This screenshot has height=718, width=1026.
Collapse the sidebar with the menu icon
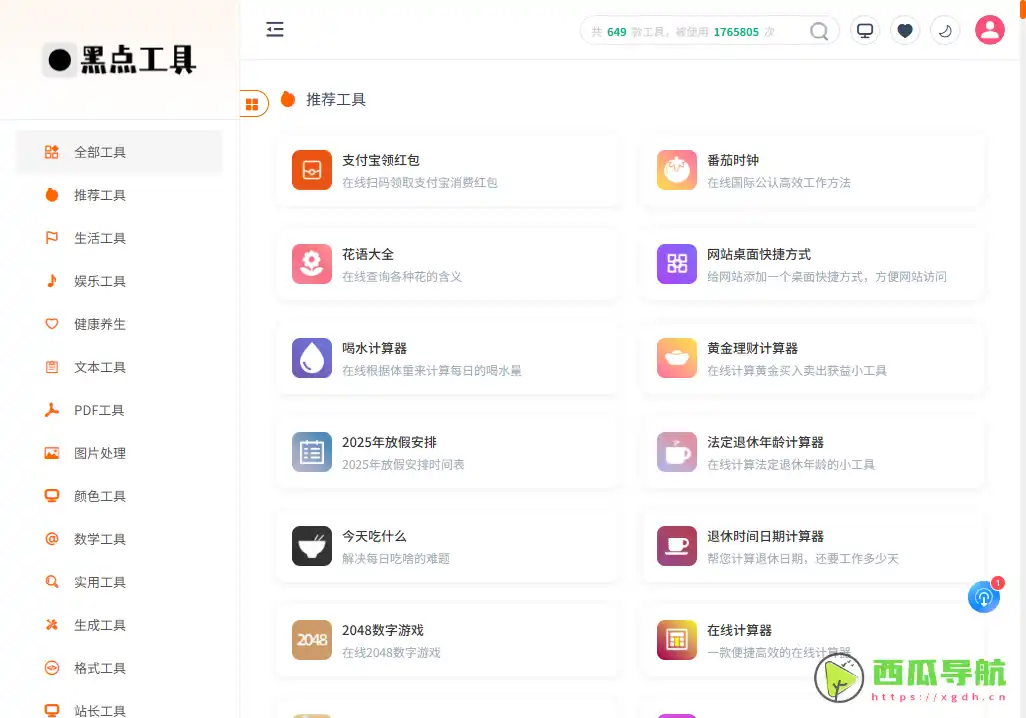point(275,29)
